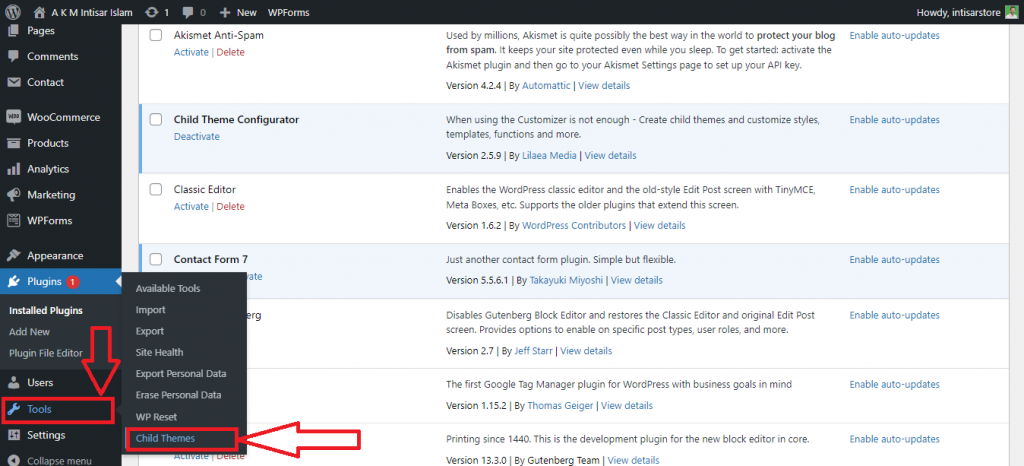Open the Plugin File Editor
Image resolution: width=1024 pixels, height=466 pixels.
(46, 353)
